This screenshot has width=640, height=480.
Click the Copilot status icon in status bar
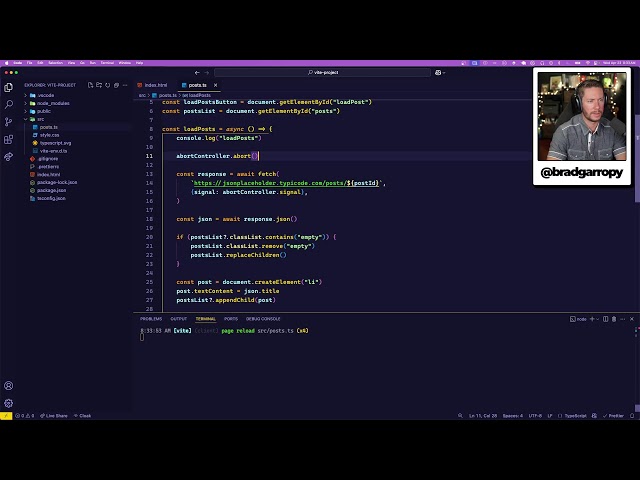pyautogui.click(x=594, y=416)
